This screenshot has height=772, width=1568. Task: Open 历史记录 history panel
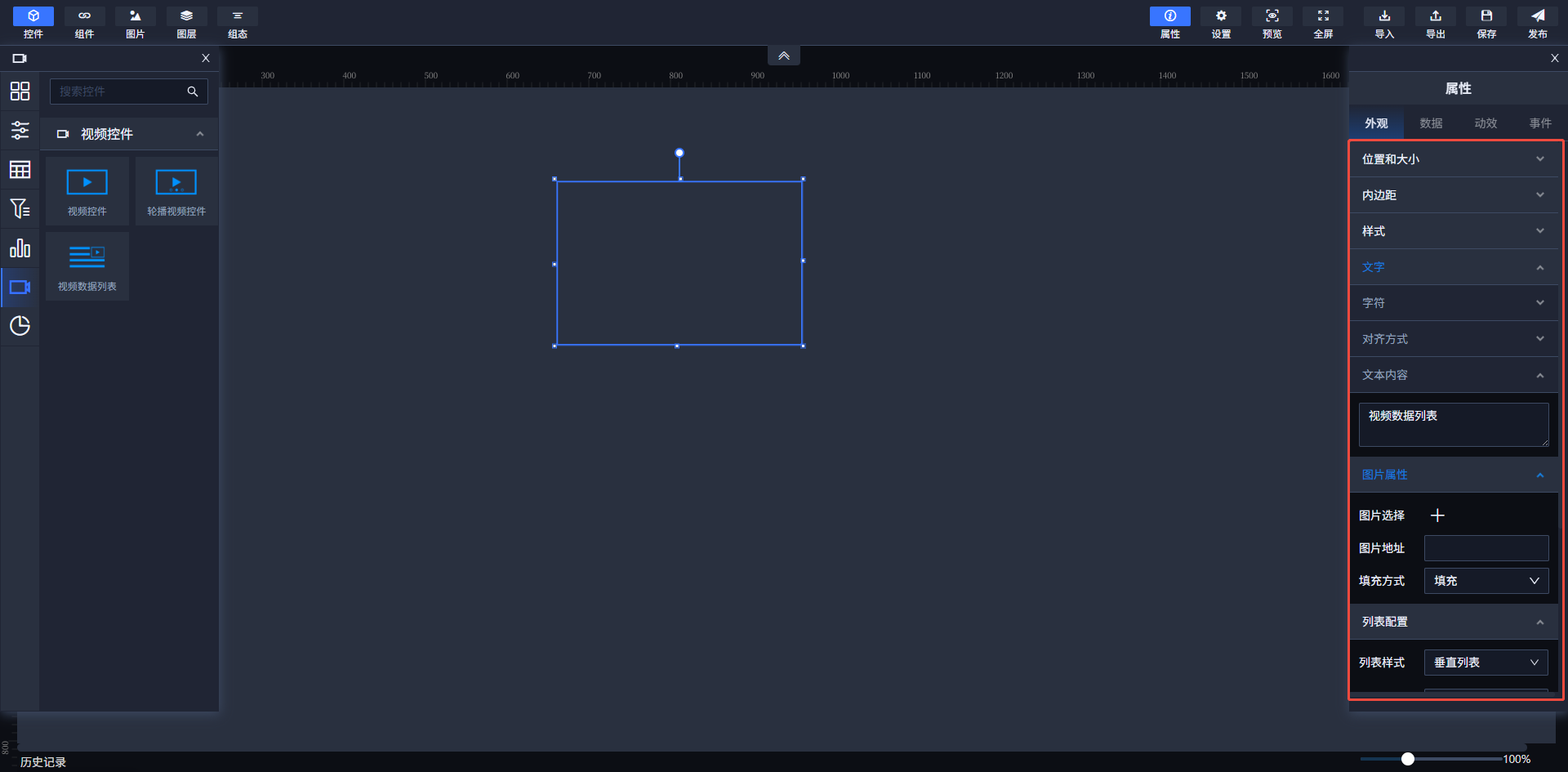(43, 761)
